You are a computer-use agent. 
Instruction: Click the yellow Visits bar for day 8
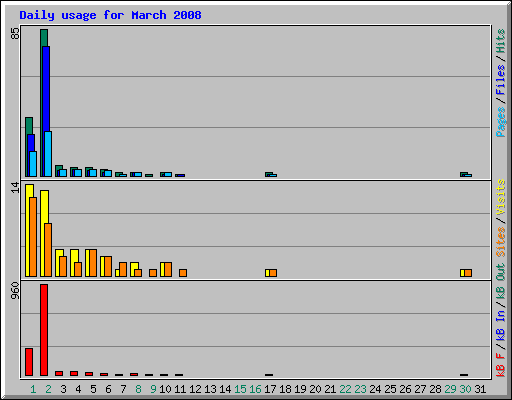tap(133, 266)
